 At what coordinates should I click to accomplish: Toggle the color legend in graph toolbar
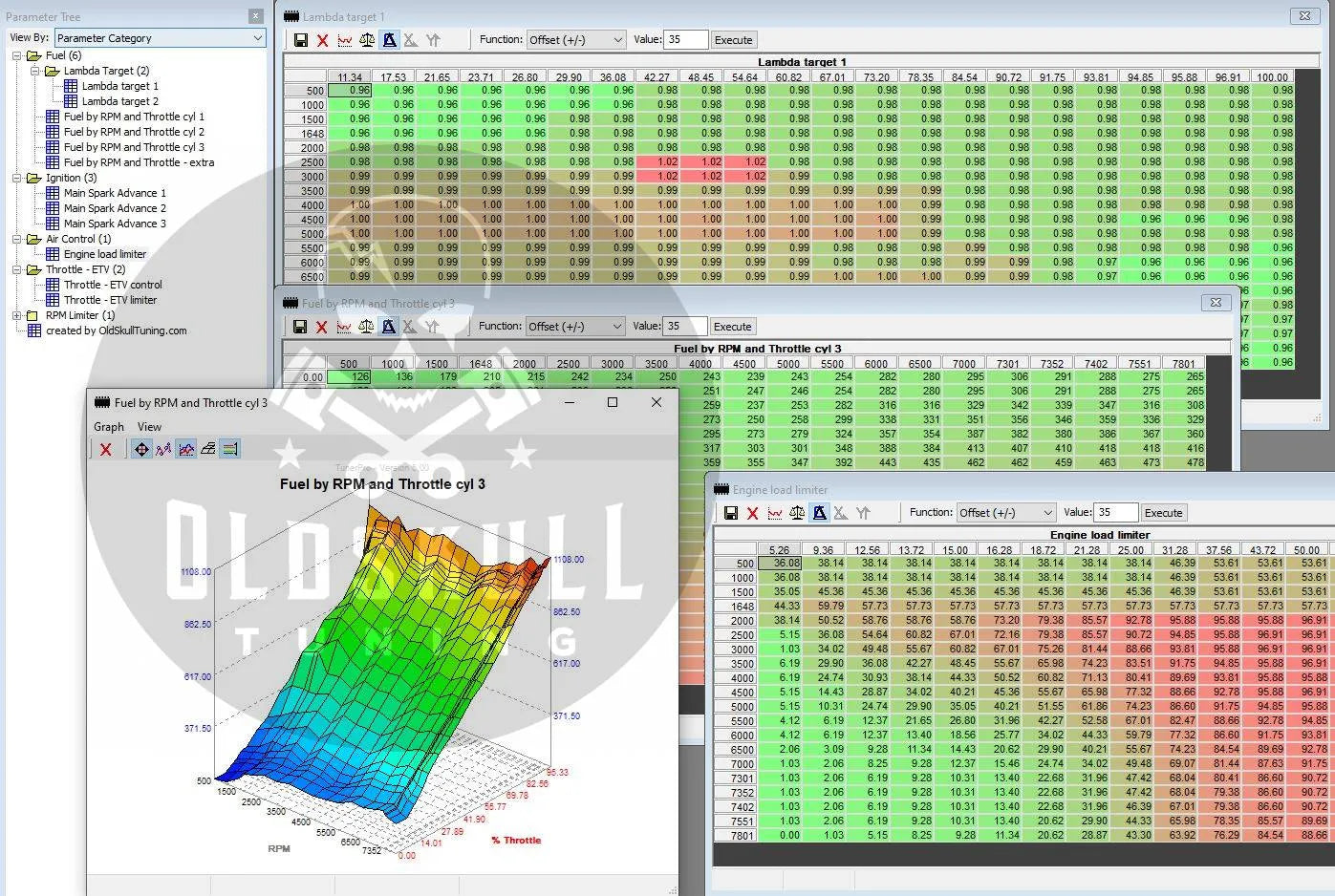click(x=229, y=449)
